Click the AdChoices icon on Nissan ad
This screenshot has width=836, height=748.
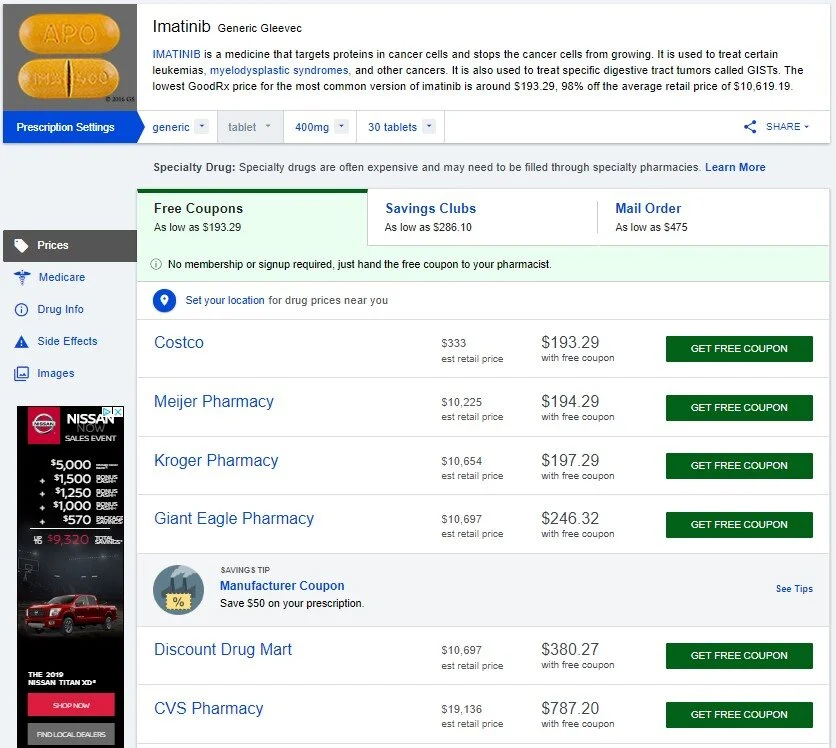click(107, 412)
